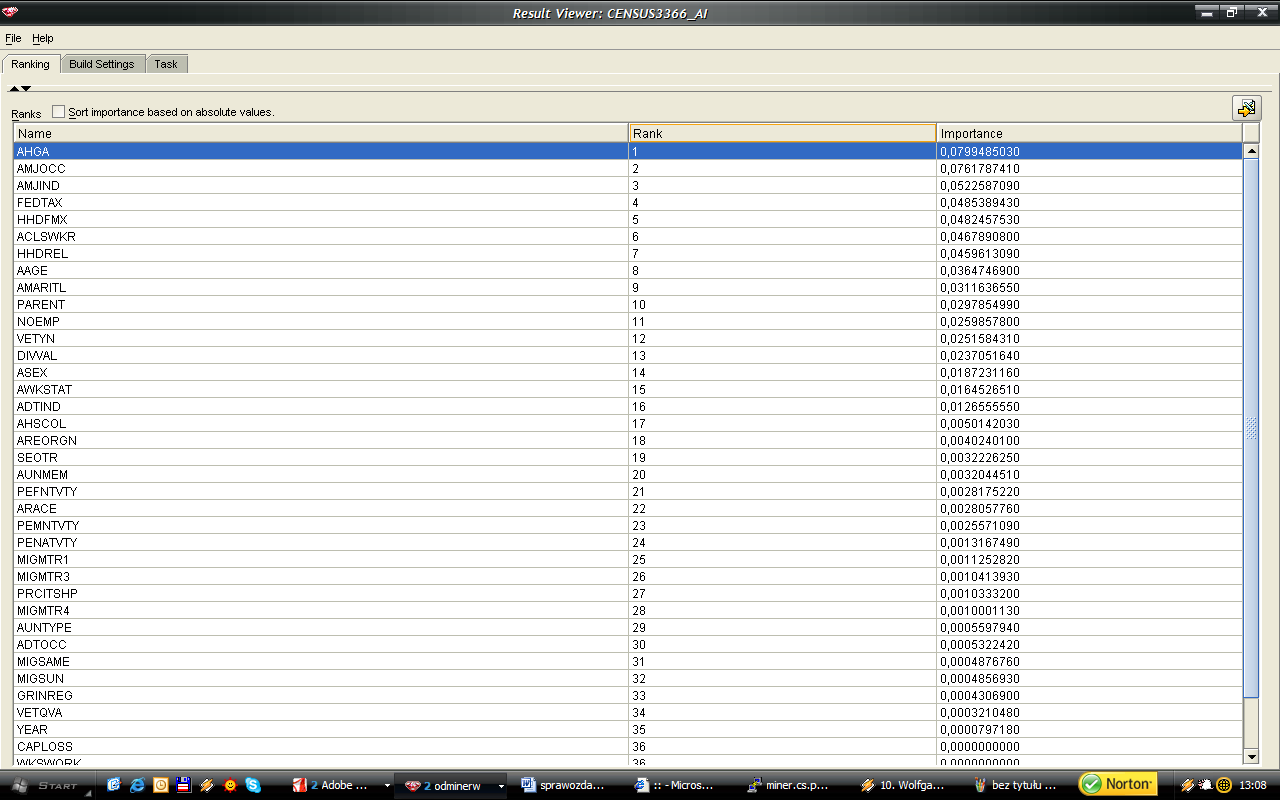The height and width of the screenshot is (800, 1280).
Task: Toggle 'Sort importance based on absolute values' checkbox
Action: (58, 112)
